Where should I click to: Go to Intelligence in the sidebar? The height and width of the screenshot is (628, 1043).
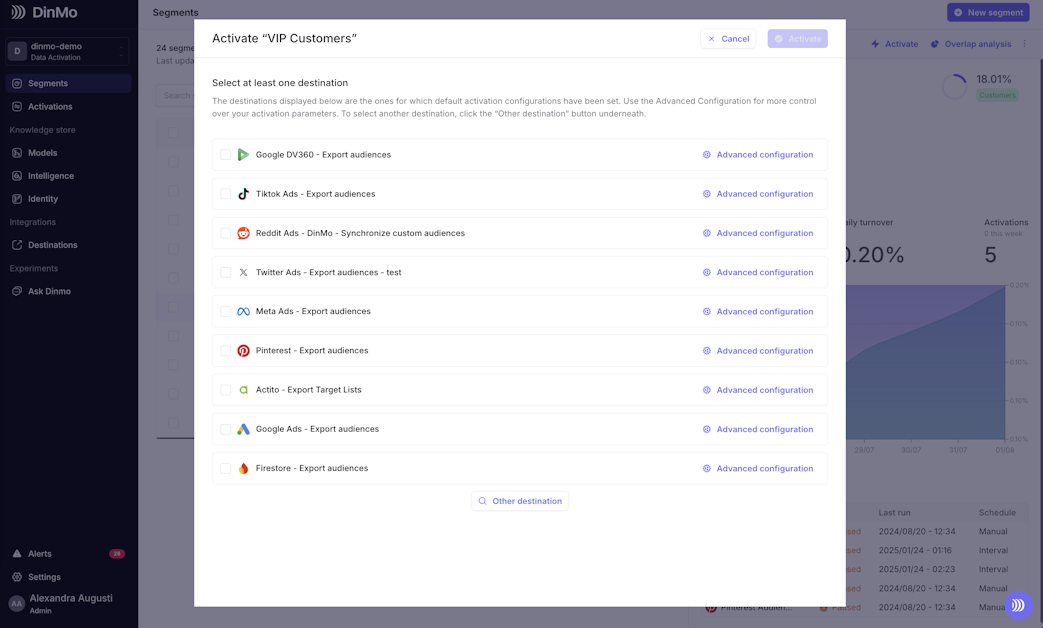(68, 176)
